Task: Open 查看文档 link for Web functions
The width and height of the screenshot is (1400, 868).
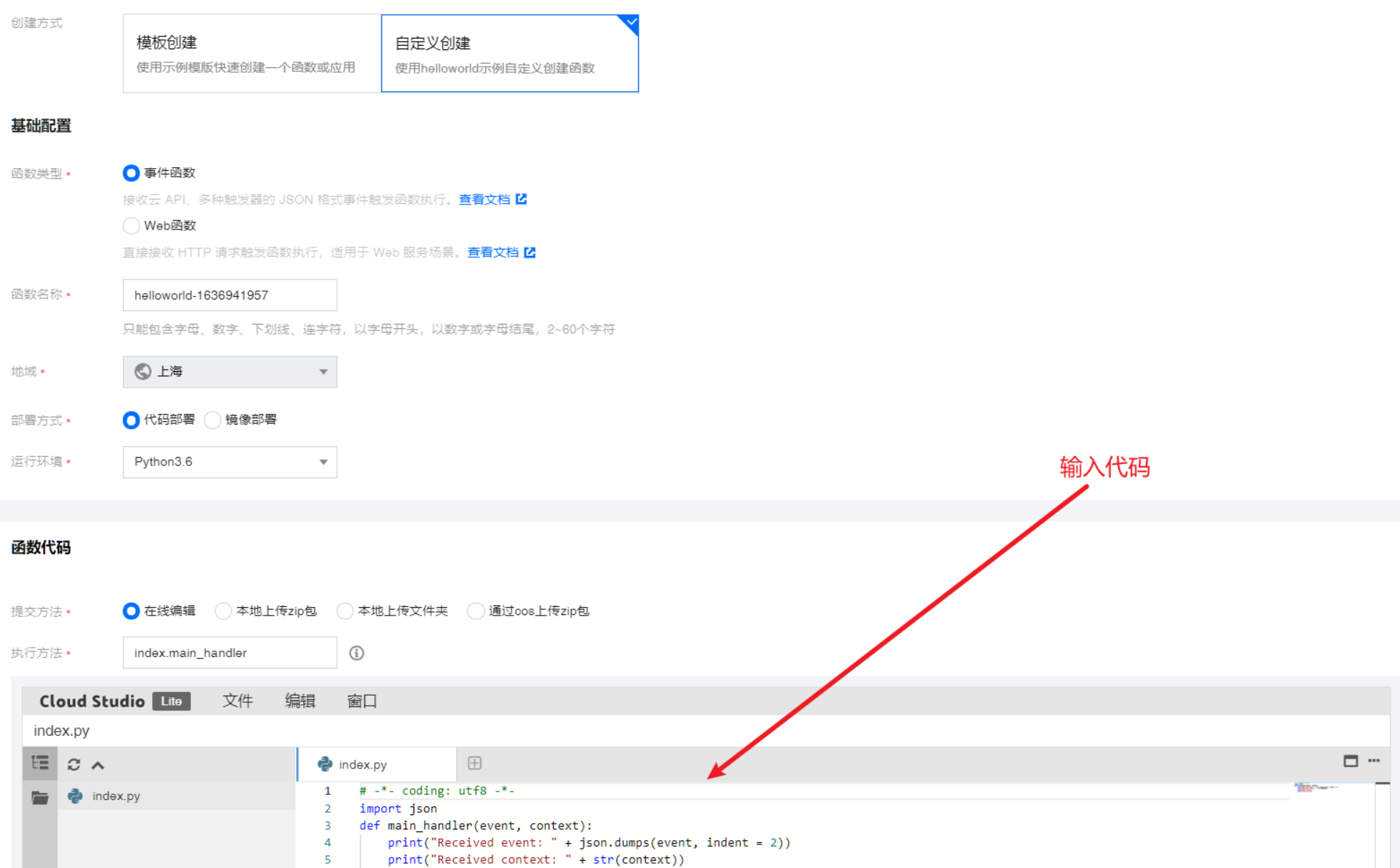Action: [493, 252]
